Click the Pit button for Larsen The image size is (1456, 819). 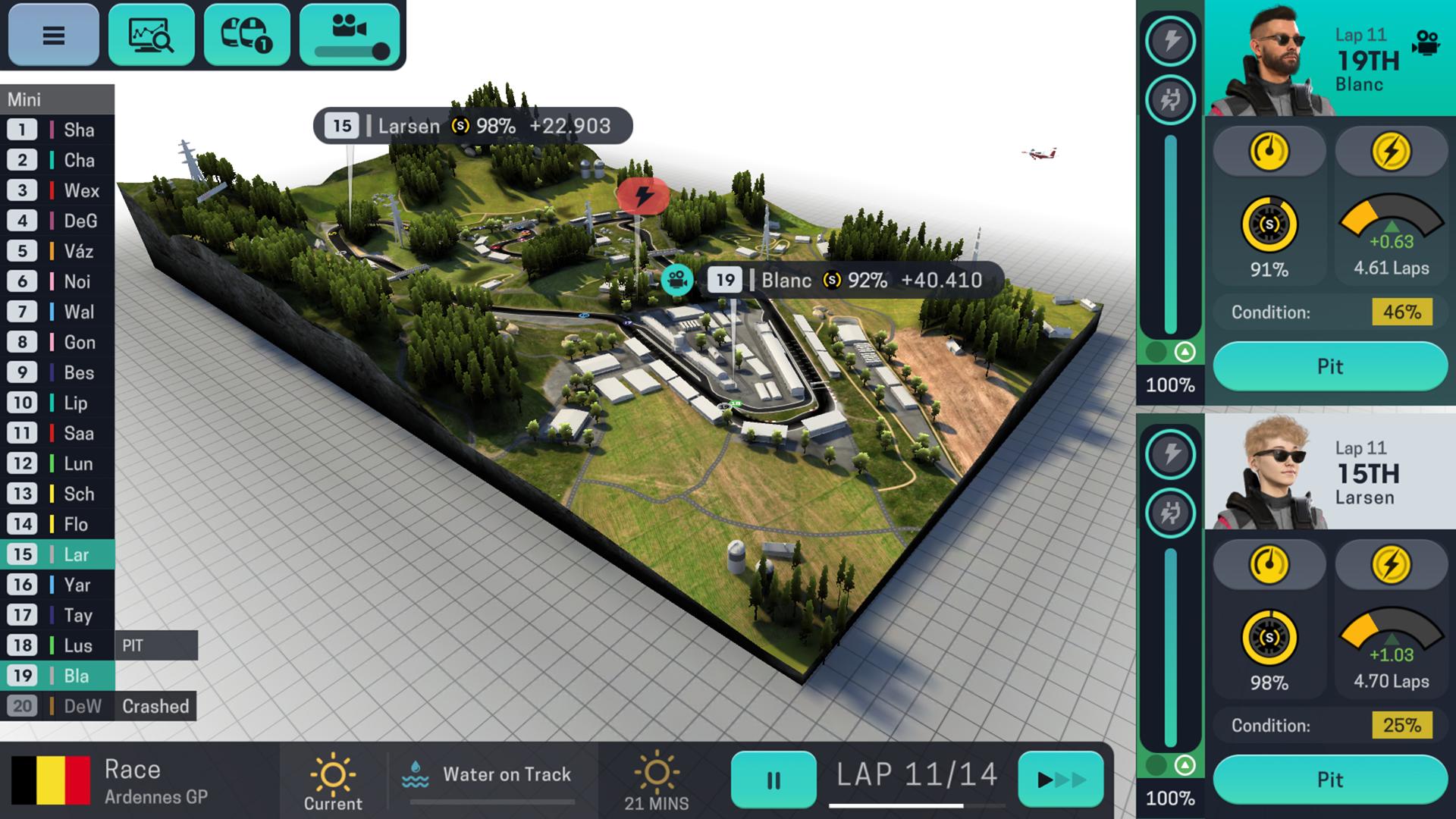tap(1330, 779)
